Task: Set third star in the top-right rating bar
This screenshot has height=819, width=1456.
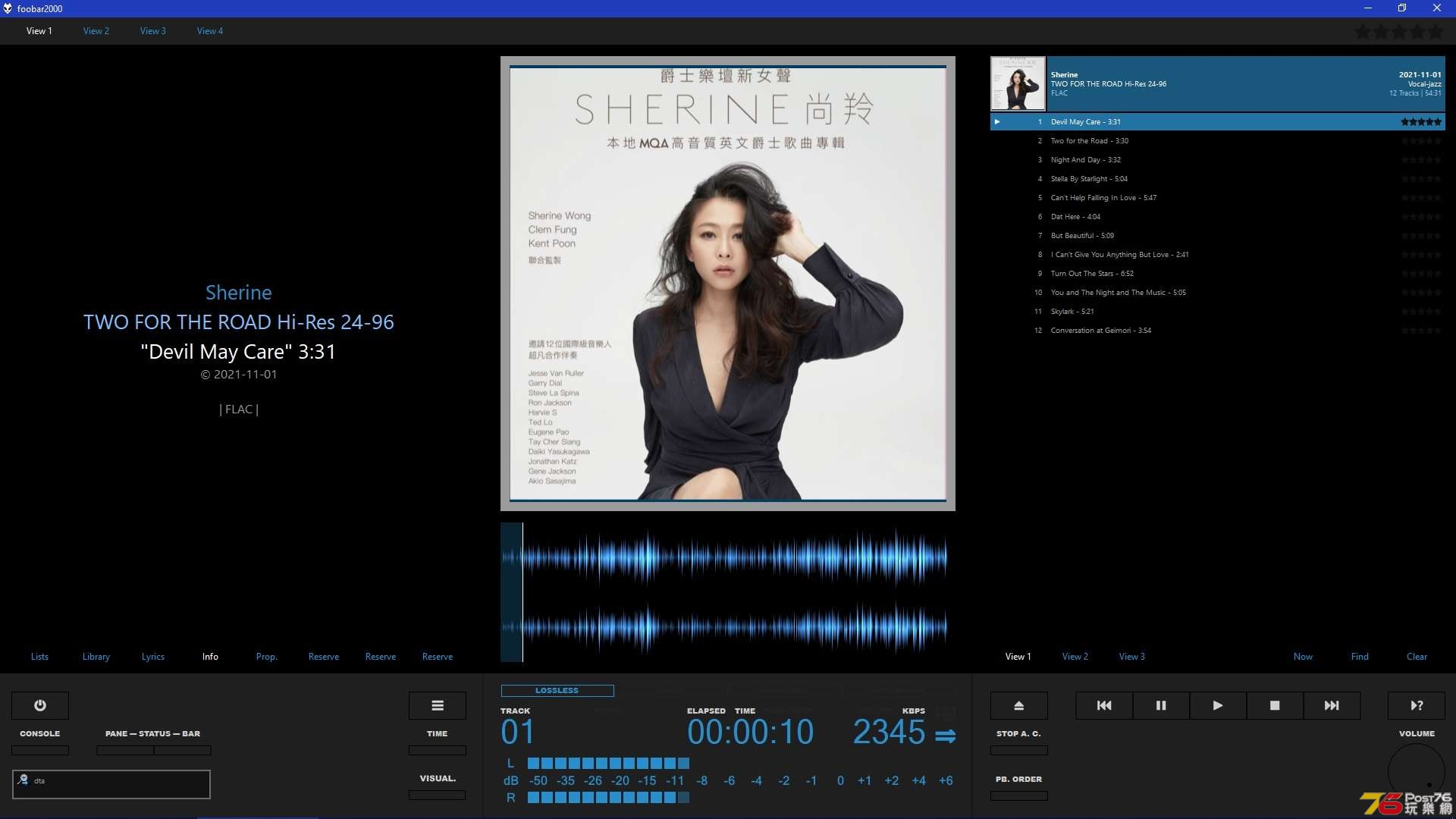Action: tap(1399, 32)
